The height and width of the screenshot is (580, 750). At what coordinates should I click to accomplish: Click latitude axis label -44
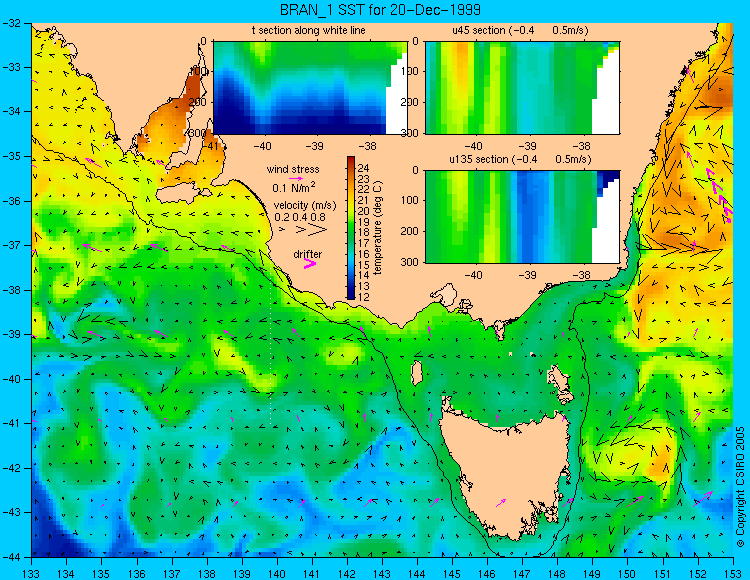click(11, 557)
